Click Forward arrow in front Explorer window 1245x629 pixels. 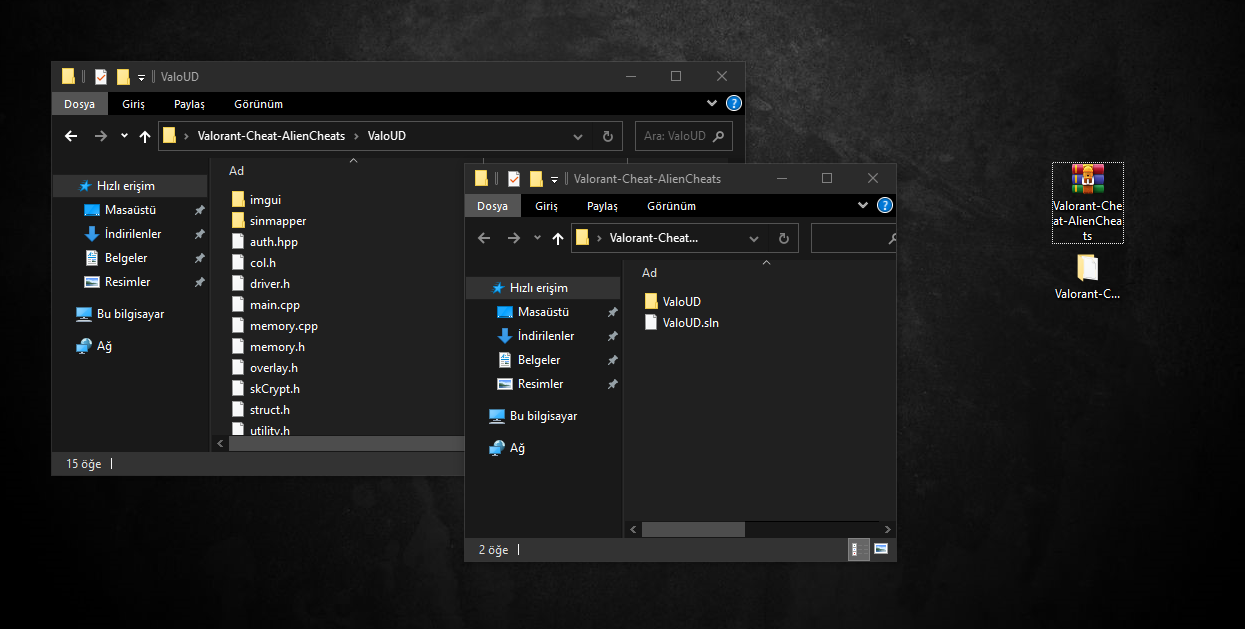coord(513,238)
